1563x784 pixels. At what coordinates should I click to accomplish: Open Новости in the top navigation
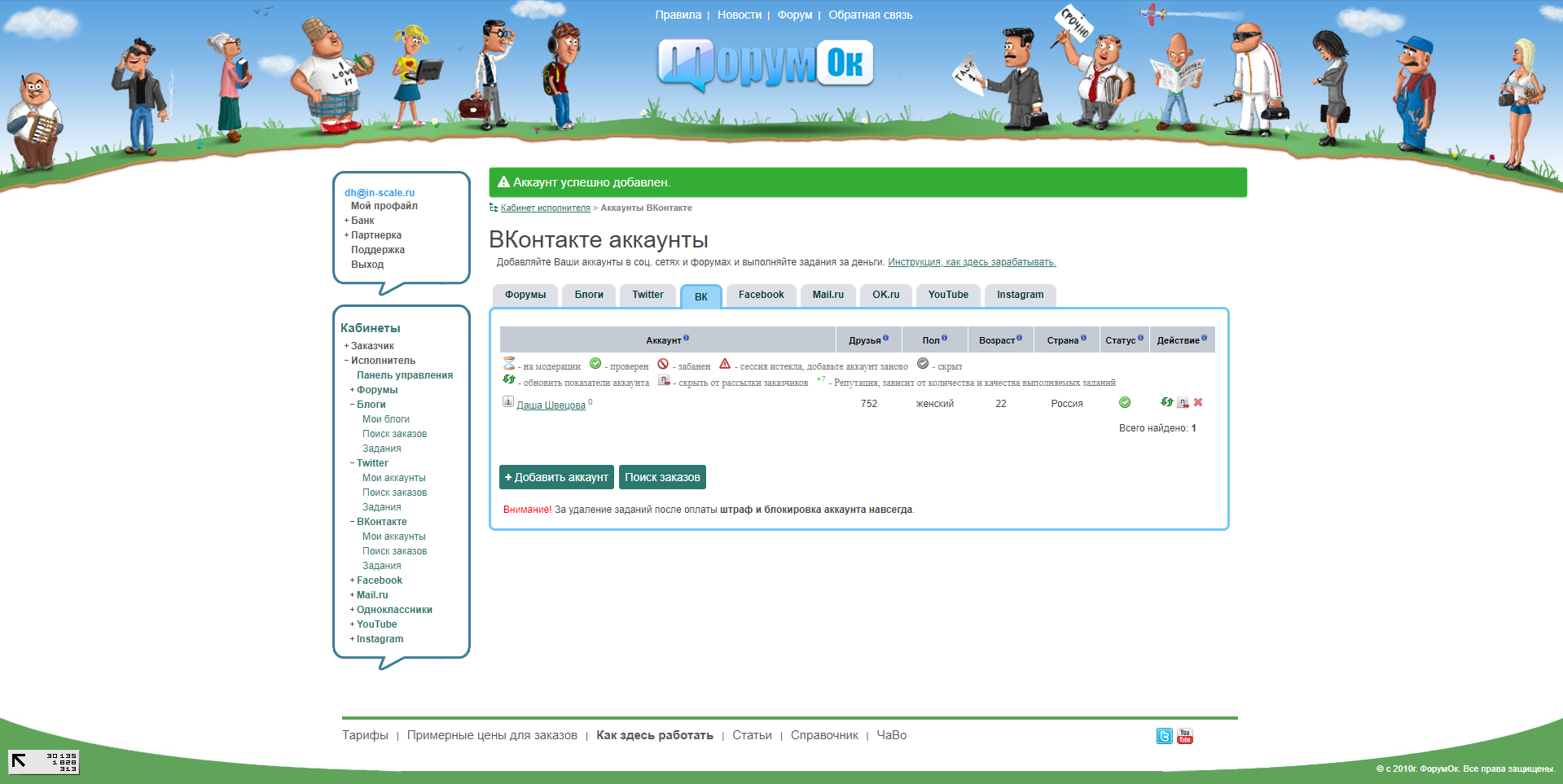click(740, 15)
